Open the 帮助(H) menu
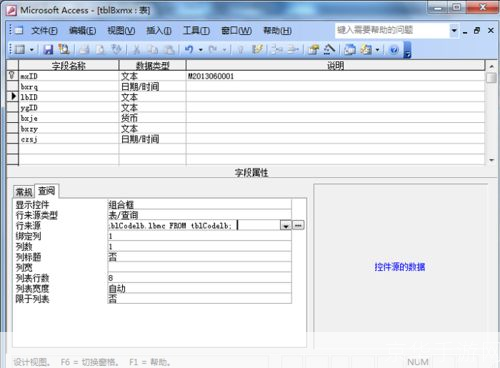 277,31
